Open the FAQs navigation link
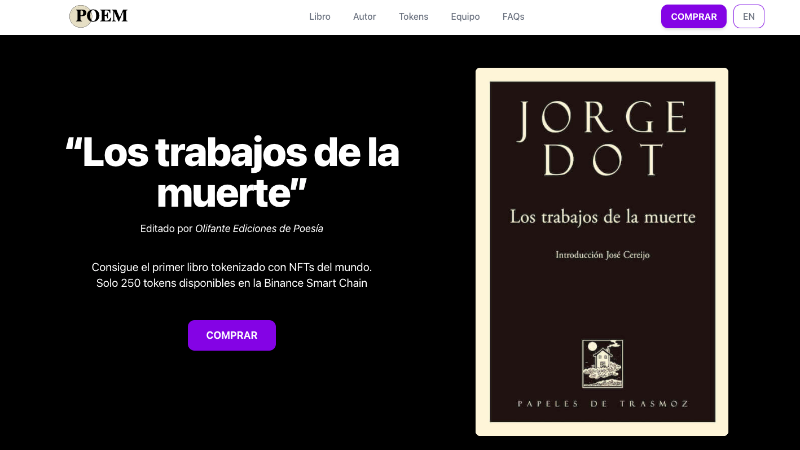 pyautogui.click(x=513, y=17)
